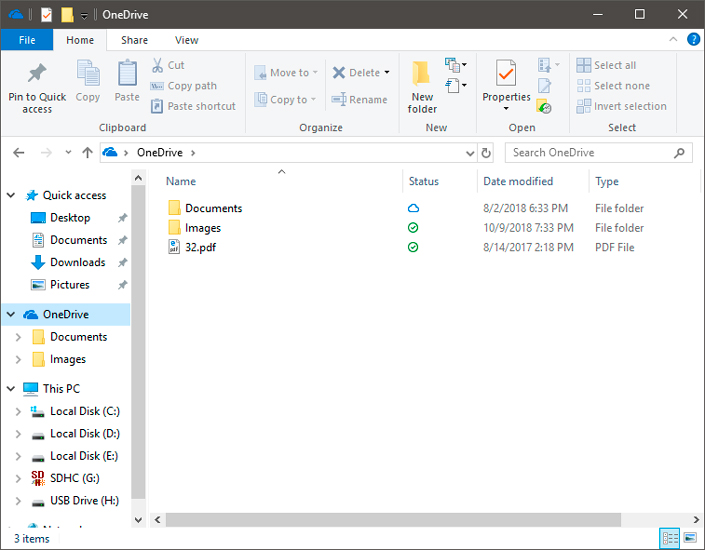Click the Rename ribbon button

click(359, 99)
